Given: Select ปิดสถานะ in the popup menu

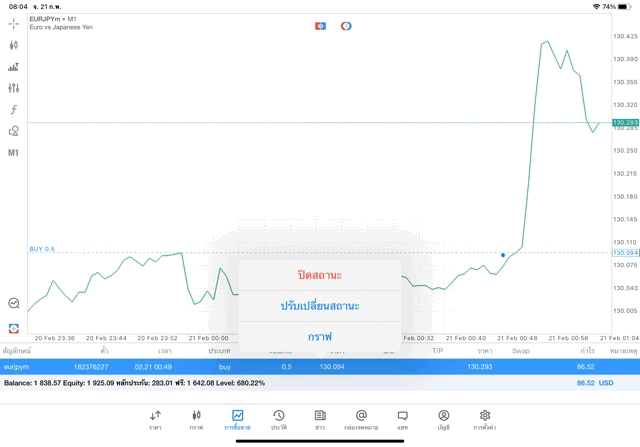Looking at the screenshot, I should pos(320,275).
